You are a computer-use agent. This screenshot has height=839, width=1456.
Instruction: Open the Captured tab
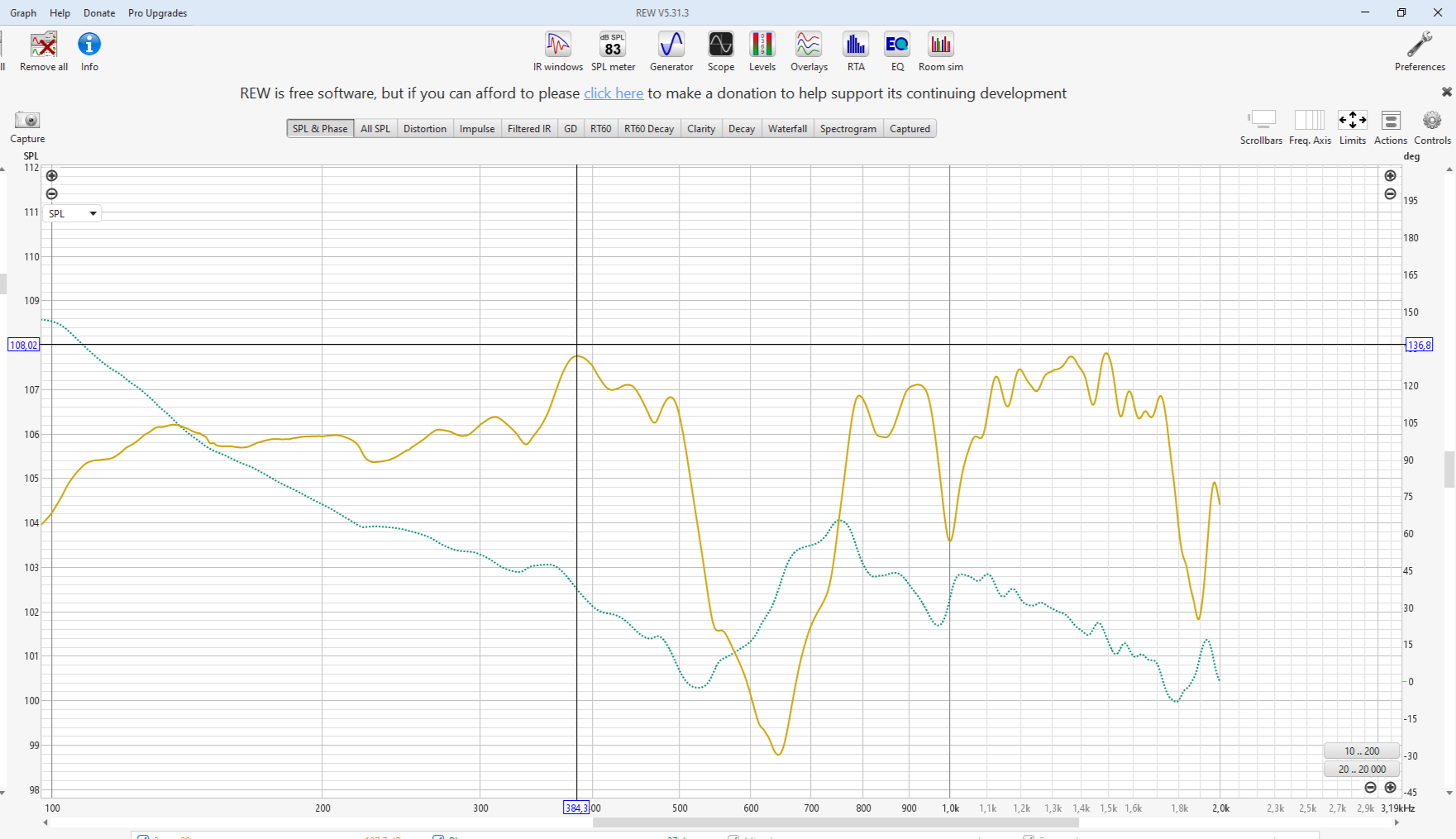point(909,129)
